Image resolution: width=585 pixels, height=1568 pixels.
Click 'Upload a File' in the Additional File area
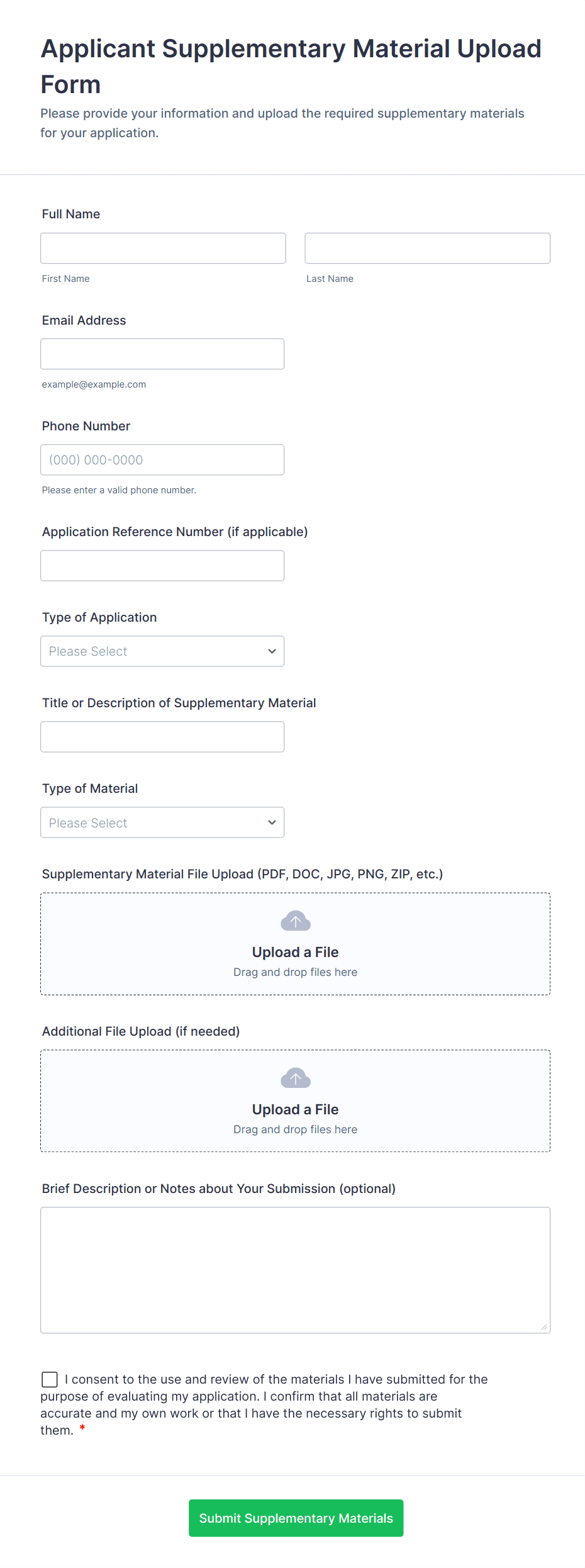click(x=295, y=1109)
